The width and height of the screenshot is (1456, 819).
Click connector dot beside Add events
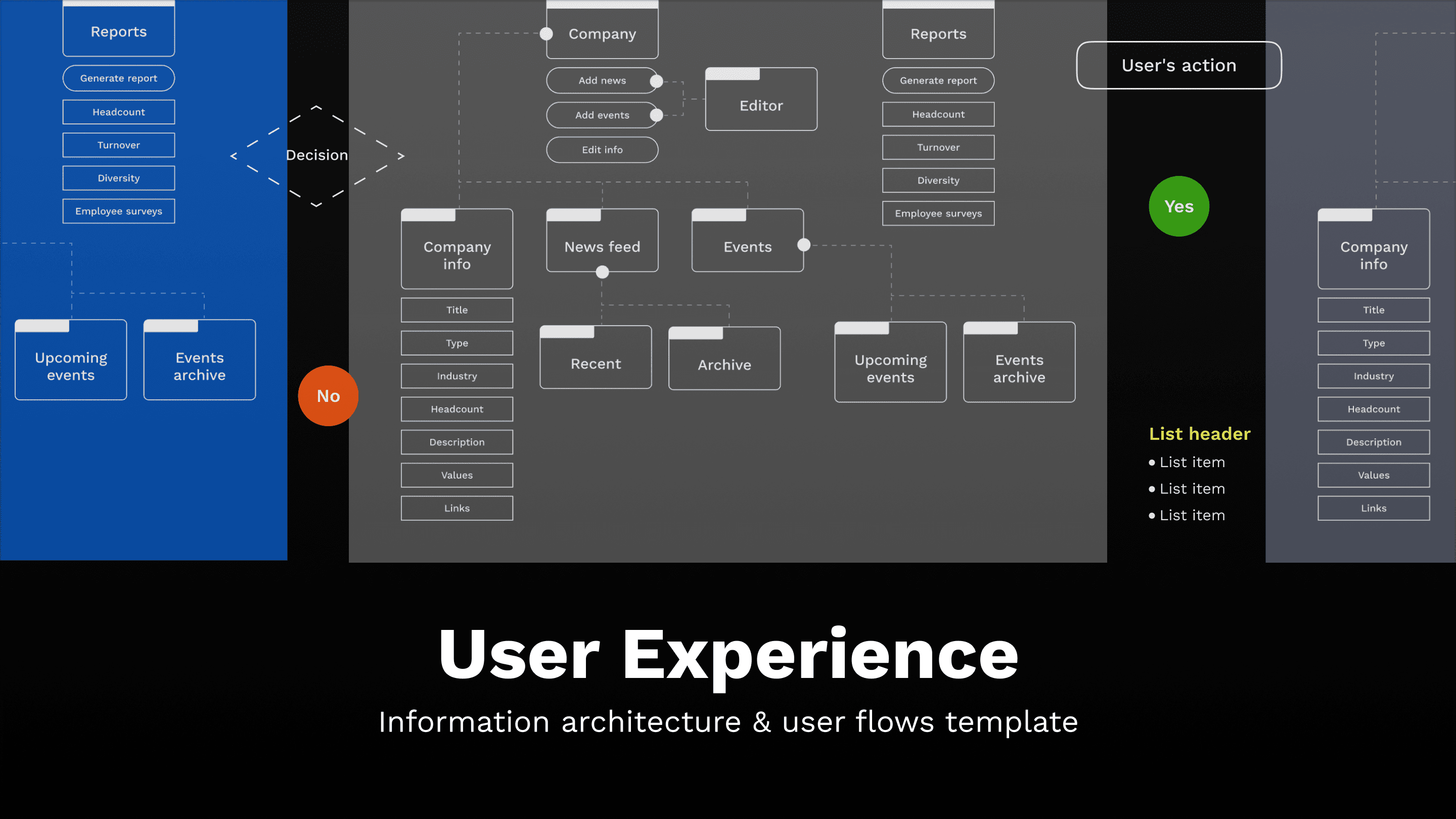[x=656, y=115]
